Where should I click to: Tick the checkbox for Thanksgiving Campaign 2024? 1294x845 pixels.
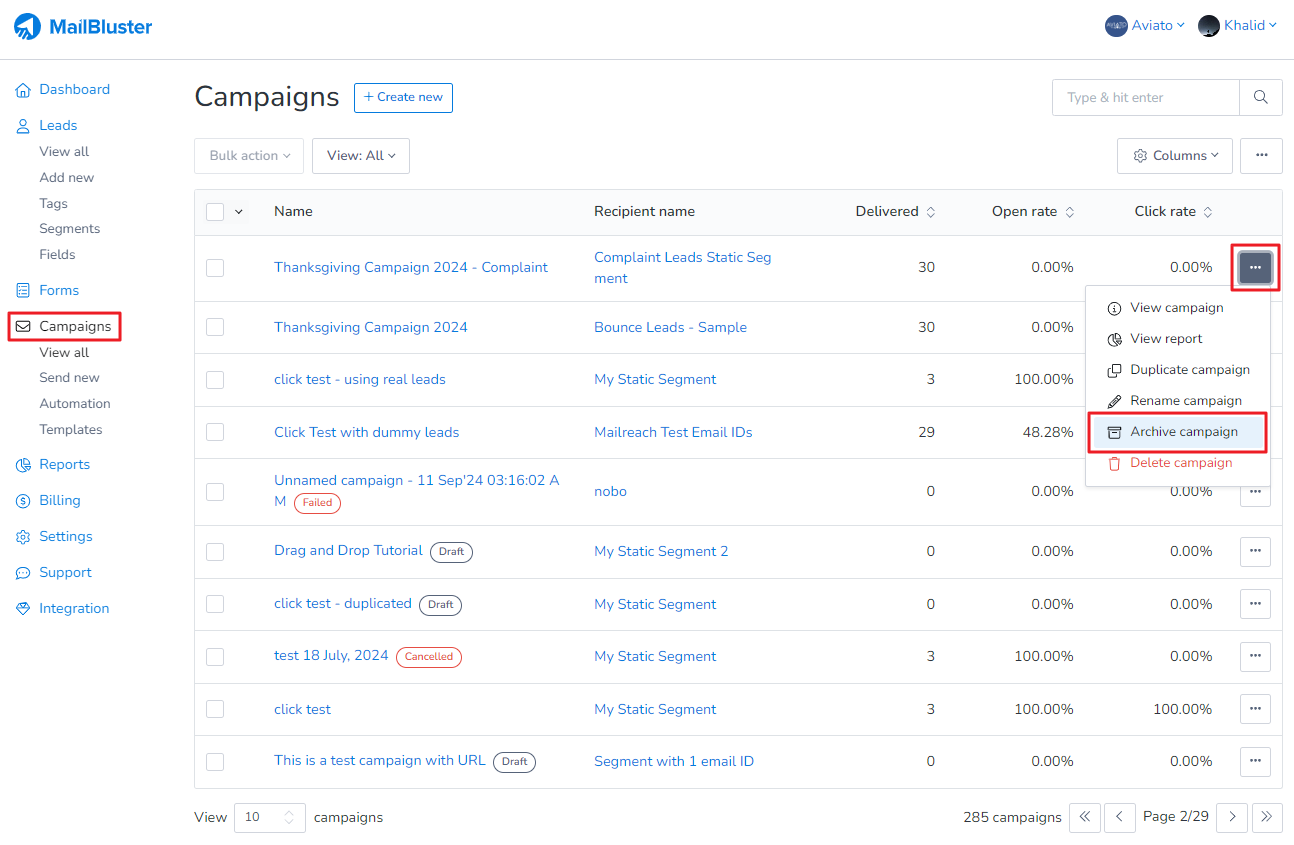tap(215, 327)
